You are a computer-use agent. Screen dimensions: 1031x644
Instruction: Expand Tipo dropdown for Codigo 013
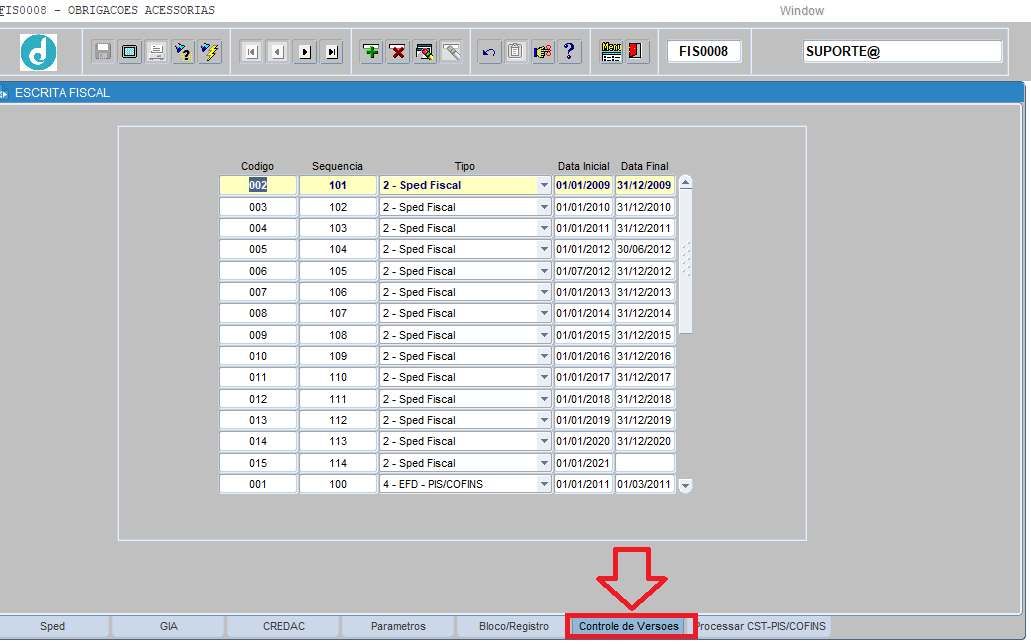pos(544,420)
